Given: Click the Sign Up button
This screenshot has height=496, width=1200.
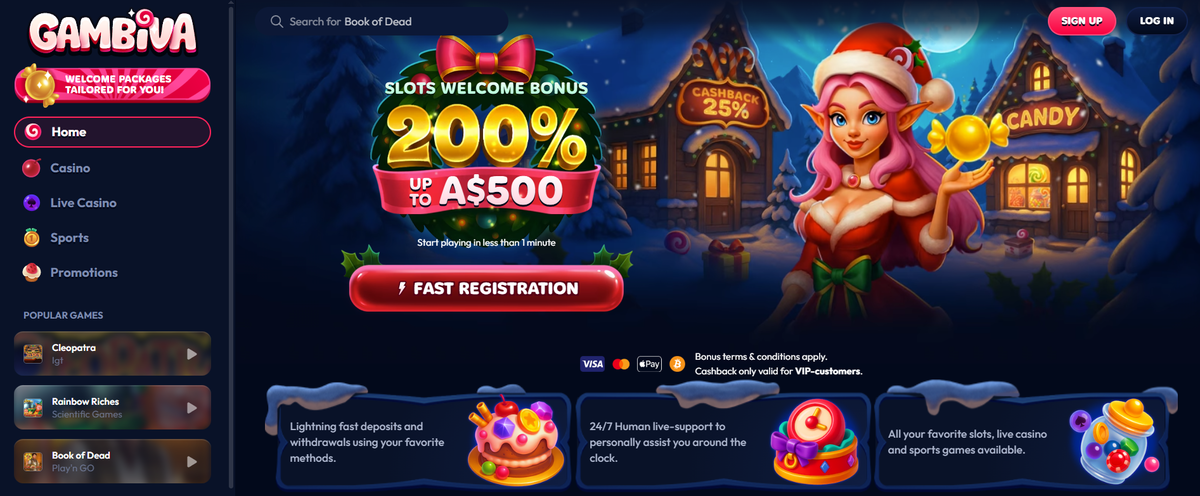Looking at the screenshot, I should coord(1082,21).
